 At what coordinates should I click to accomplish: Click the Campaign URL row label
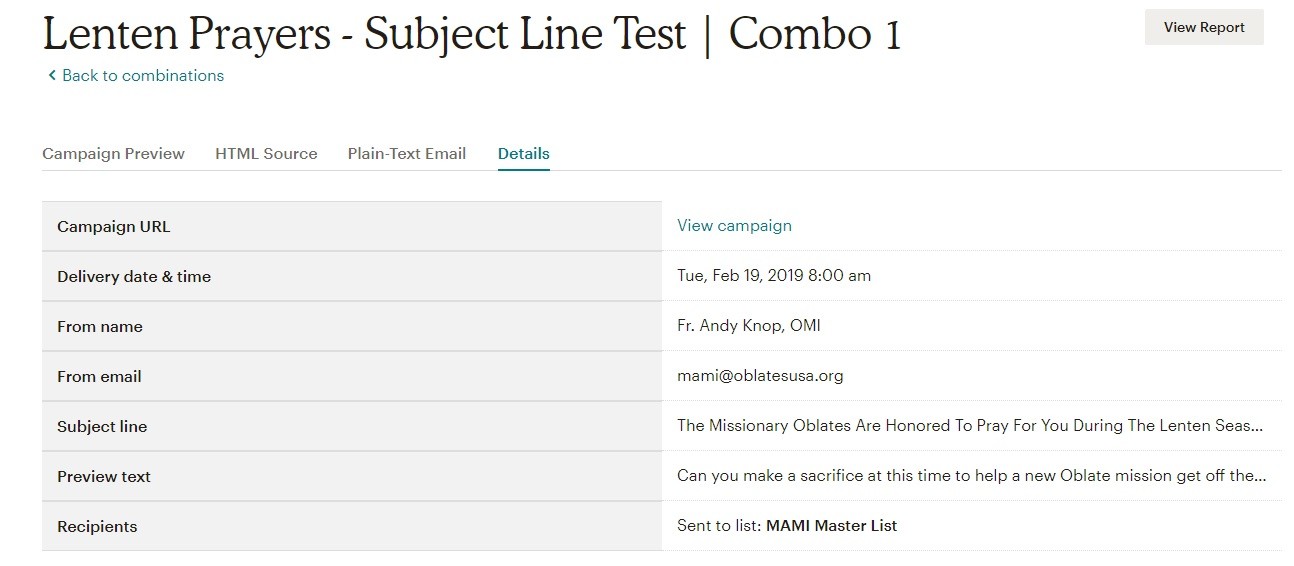[x=113, y=227]
